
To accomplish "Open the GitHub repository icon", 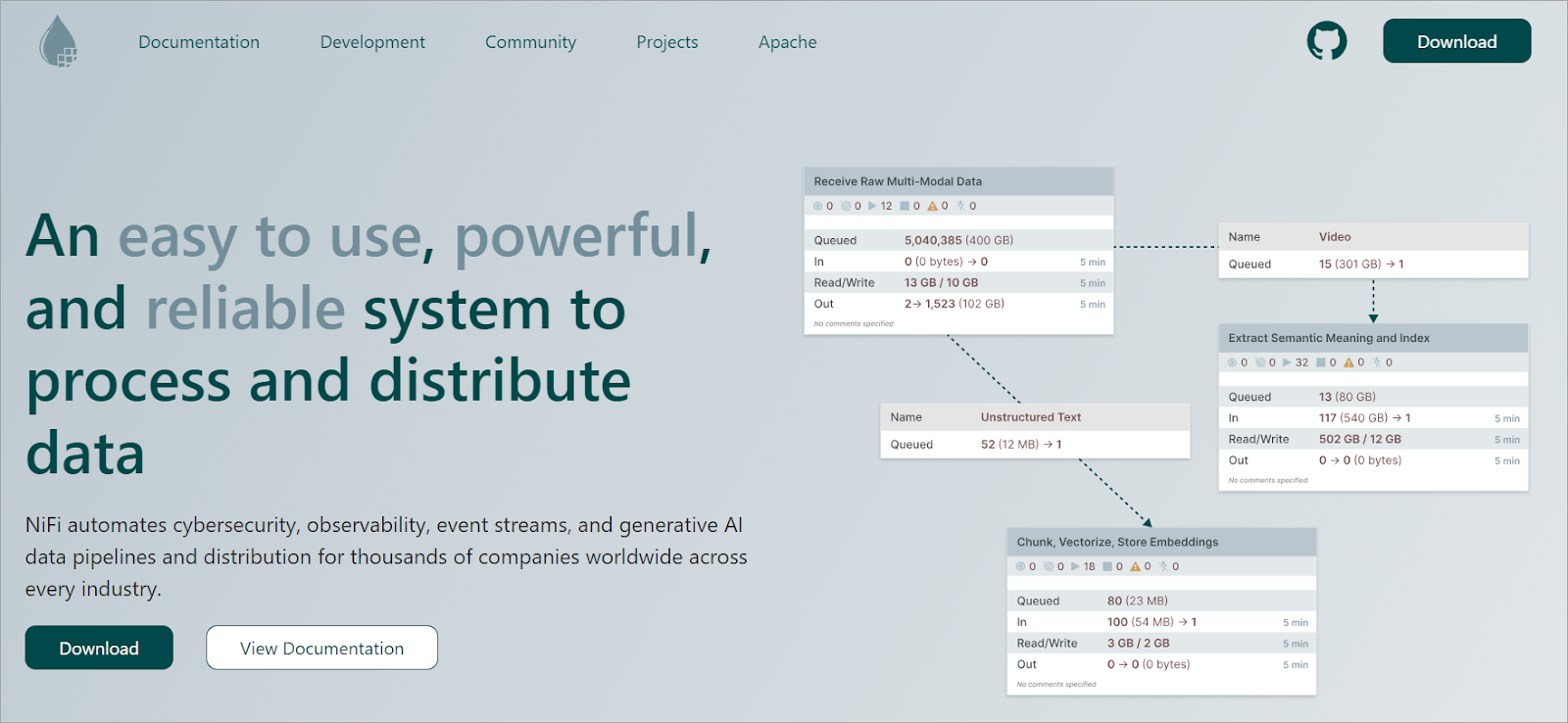I will point(1327,41).
